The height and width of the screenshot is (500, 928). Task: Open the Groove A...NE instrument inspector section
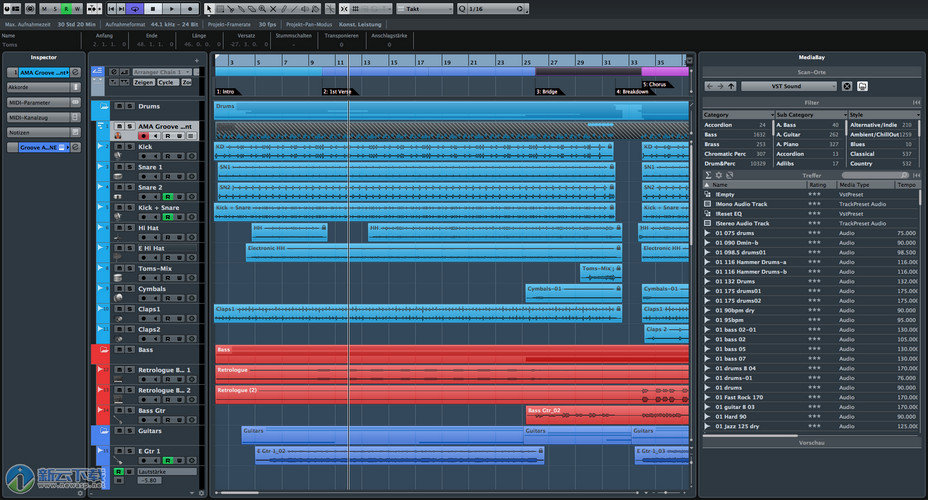point(44,147)
